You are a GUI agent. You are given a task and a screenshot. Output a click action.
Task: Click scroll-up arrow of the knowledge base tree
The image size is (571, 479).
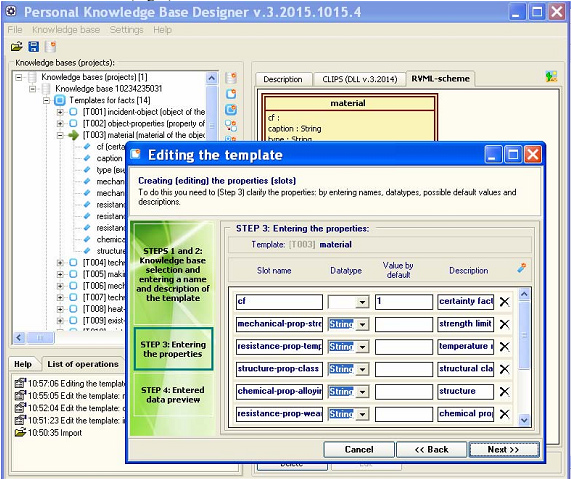(211, 78)
